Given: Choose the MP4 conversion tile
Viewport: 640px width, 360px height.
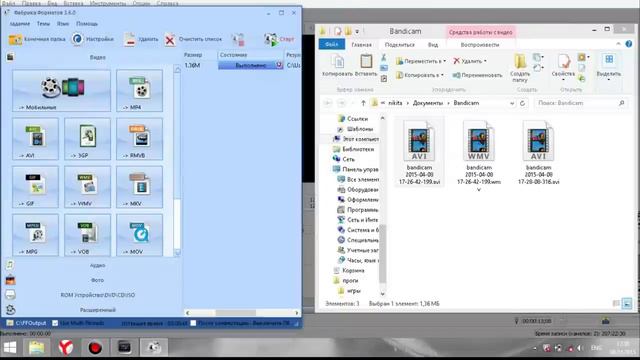Looking at the screenshot, I should (139, 91).
